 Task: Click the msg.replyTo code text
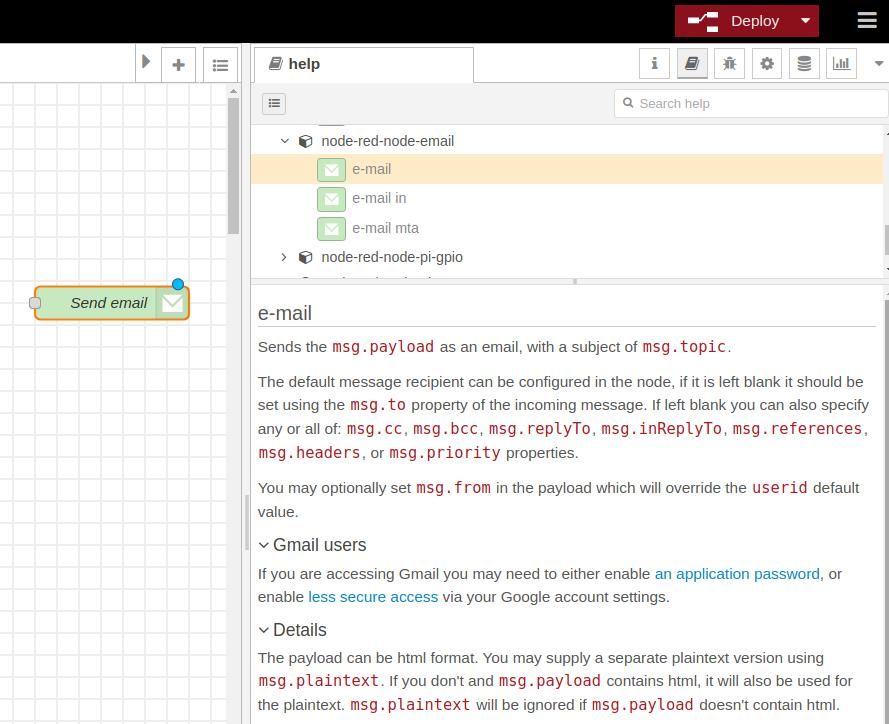pyautogui.click(x=539, y=429)
